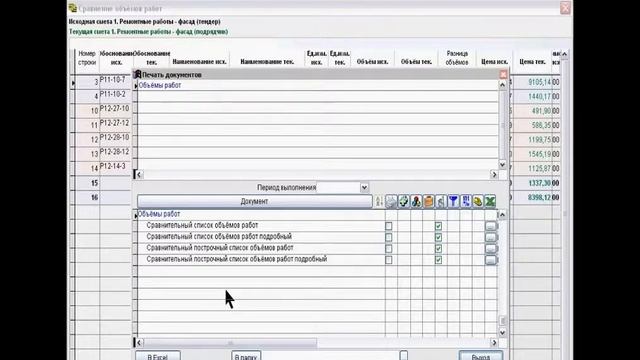Select Сравнительный список объёмов работ row
The image size is (640, 360).
coord(202,225)
